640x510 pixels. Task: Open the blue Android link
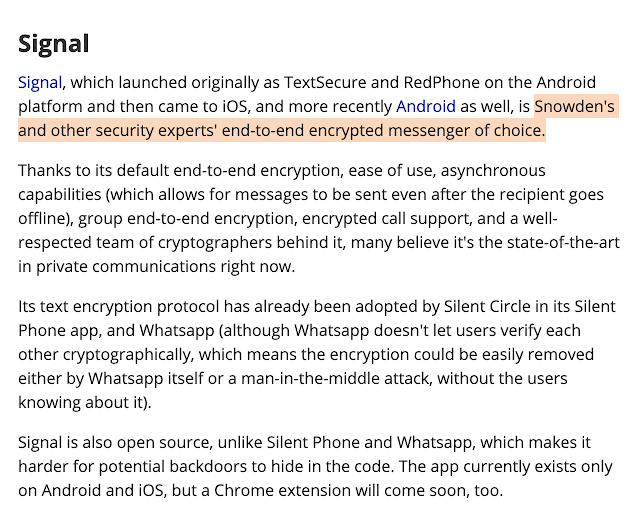425,106
